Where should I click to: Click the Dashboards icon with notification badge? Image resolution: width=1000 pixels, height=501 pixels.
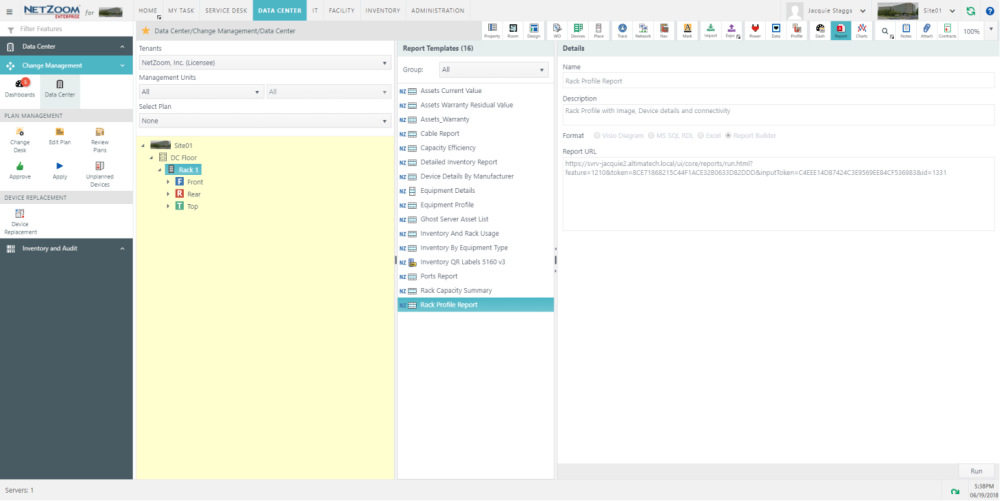click(20, 88)
